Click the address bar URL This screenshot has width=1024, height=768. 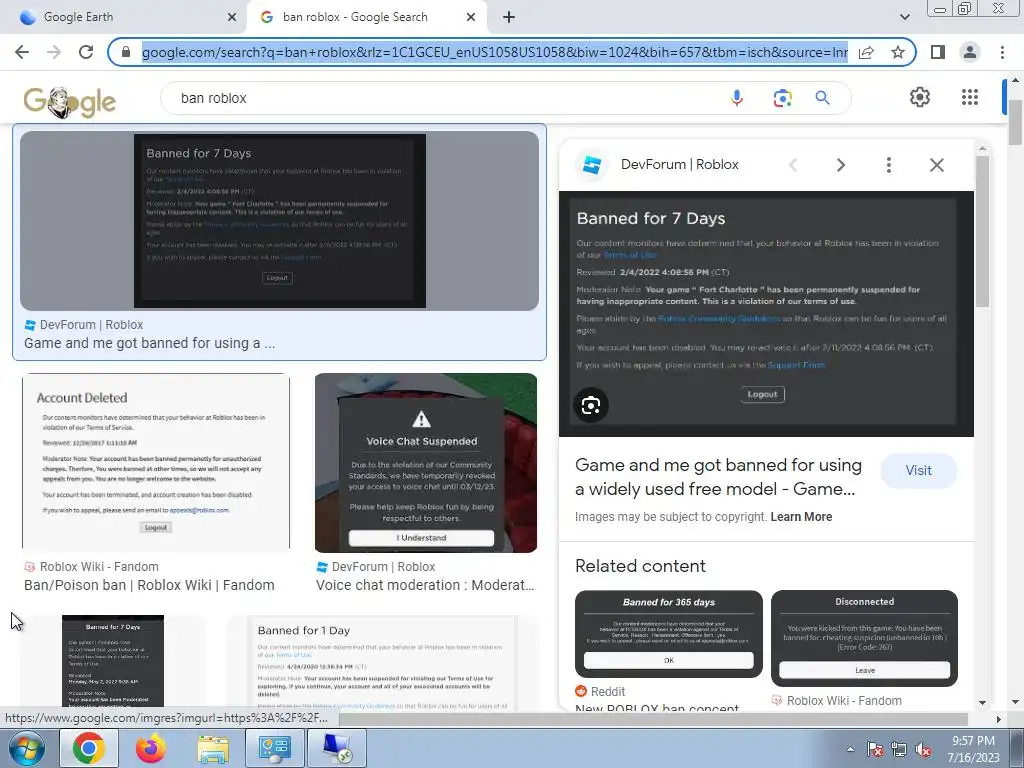click(x=494, y=52)
